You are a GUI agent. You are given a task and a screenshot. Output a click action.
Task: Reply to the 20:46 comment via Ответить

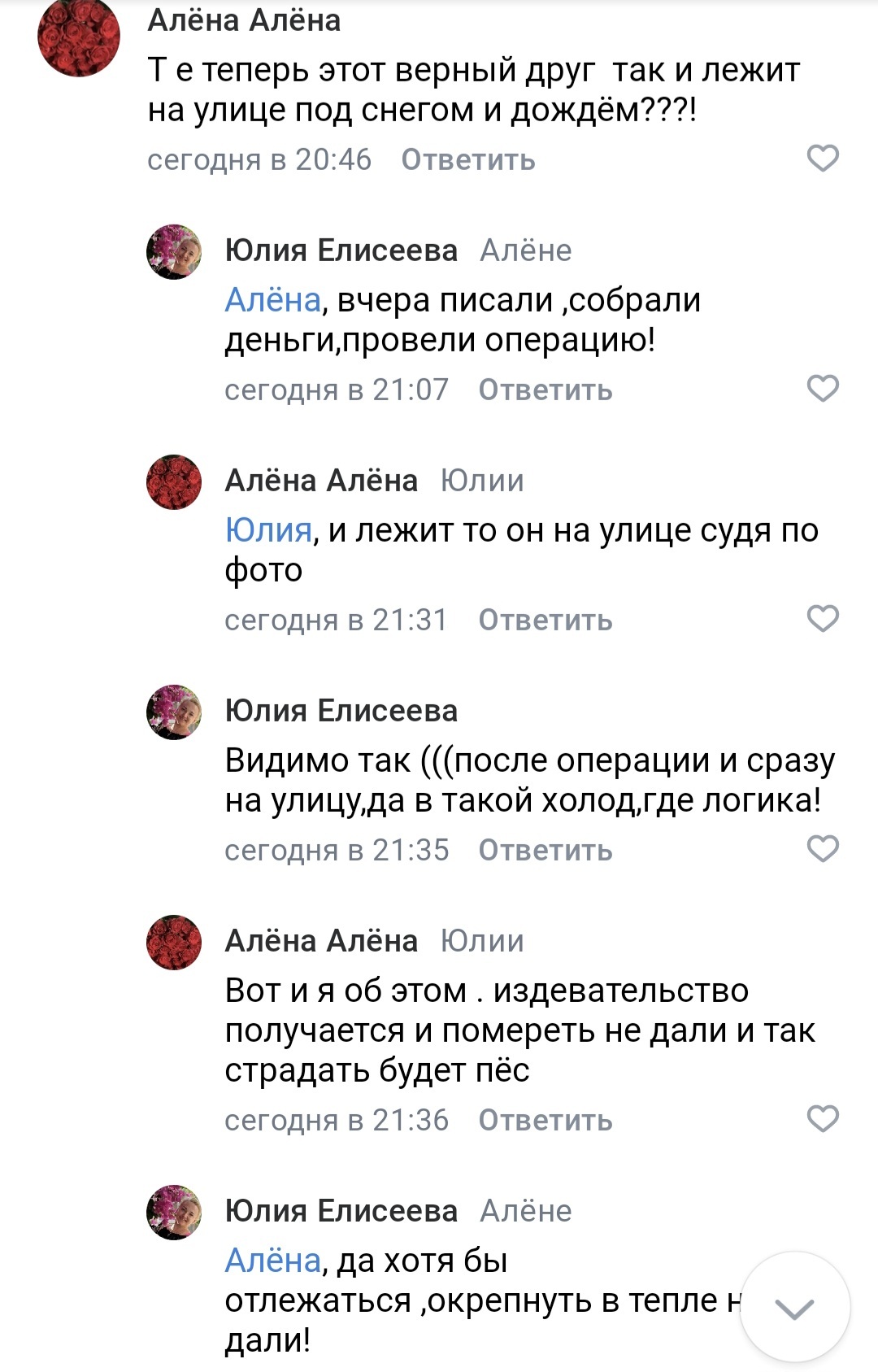468,159
